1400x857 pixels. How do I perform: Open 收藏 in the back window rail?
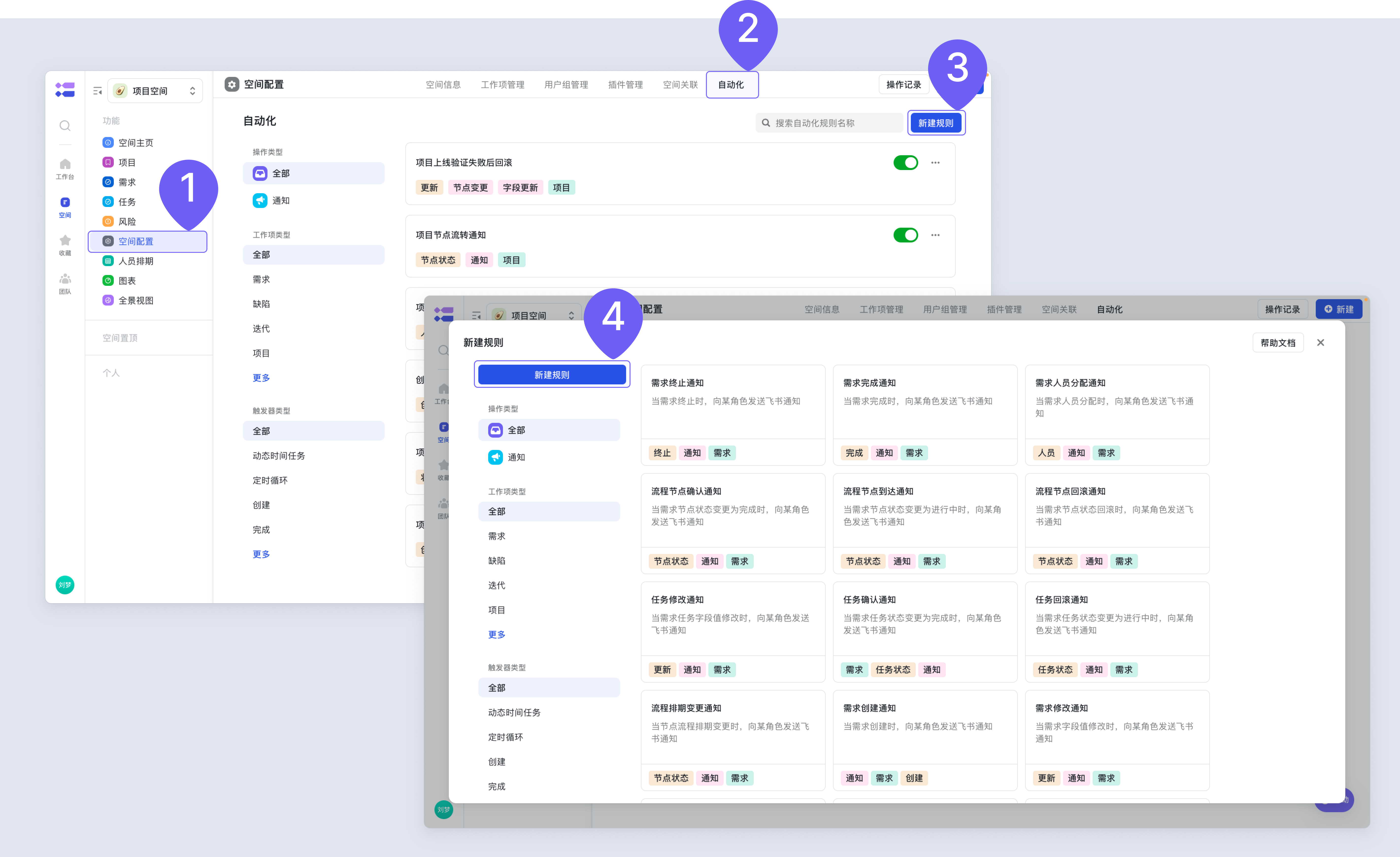coord(65,245)
